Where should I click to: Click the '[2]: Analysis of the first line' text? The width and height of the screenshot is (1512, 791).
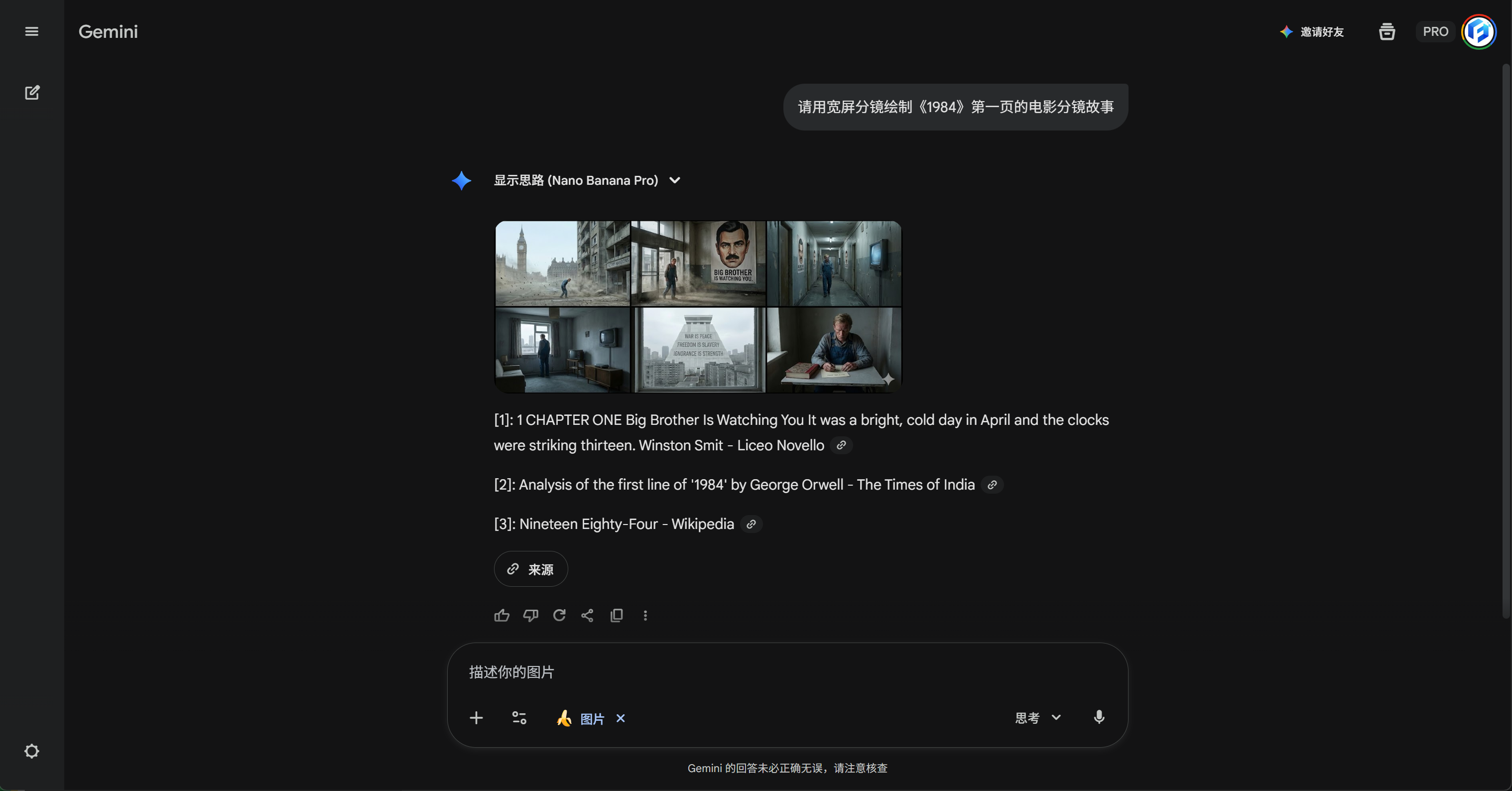734,485
